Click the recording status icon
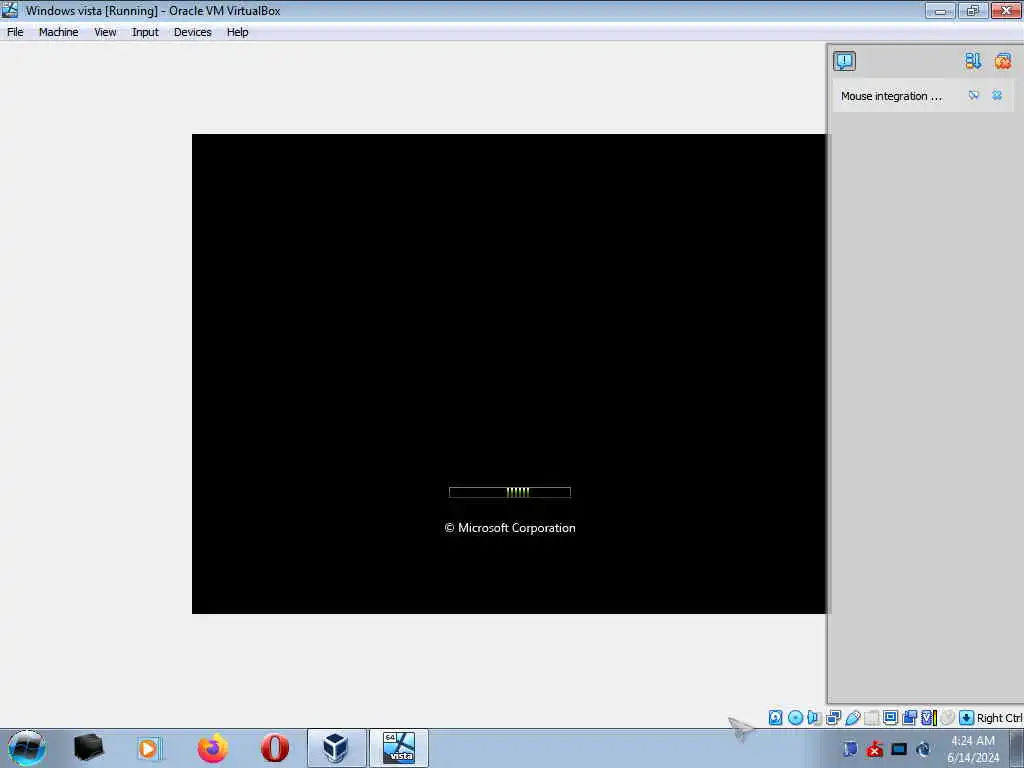 909,718
